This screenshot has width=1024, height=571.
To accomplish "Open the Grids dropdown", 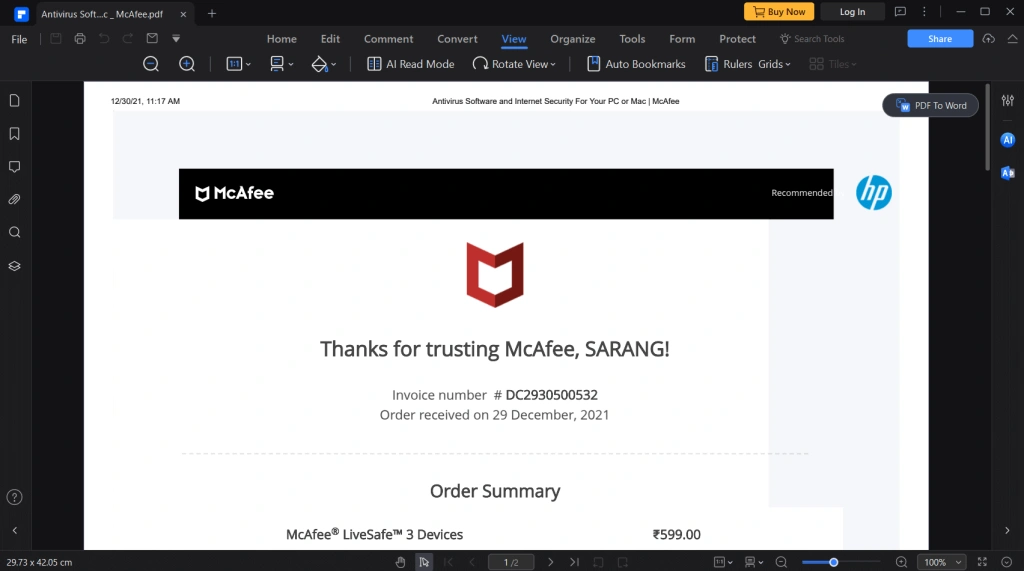I will (775, 63).
